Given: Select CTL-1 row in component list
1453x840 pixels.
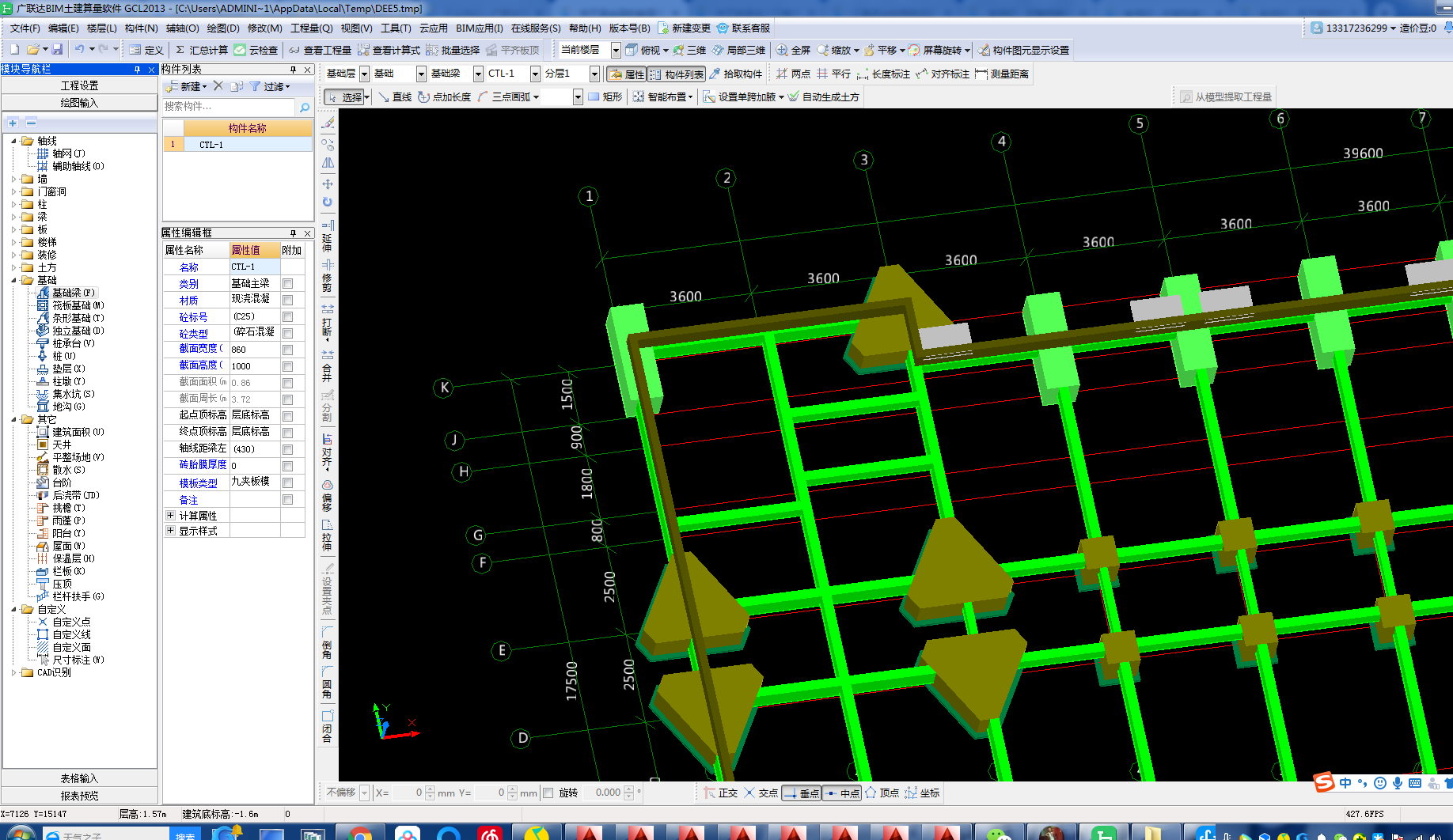Looking at the screenshot, I should coord(237,145).
